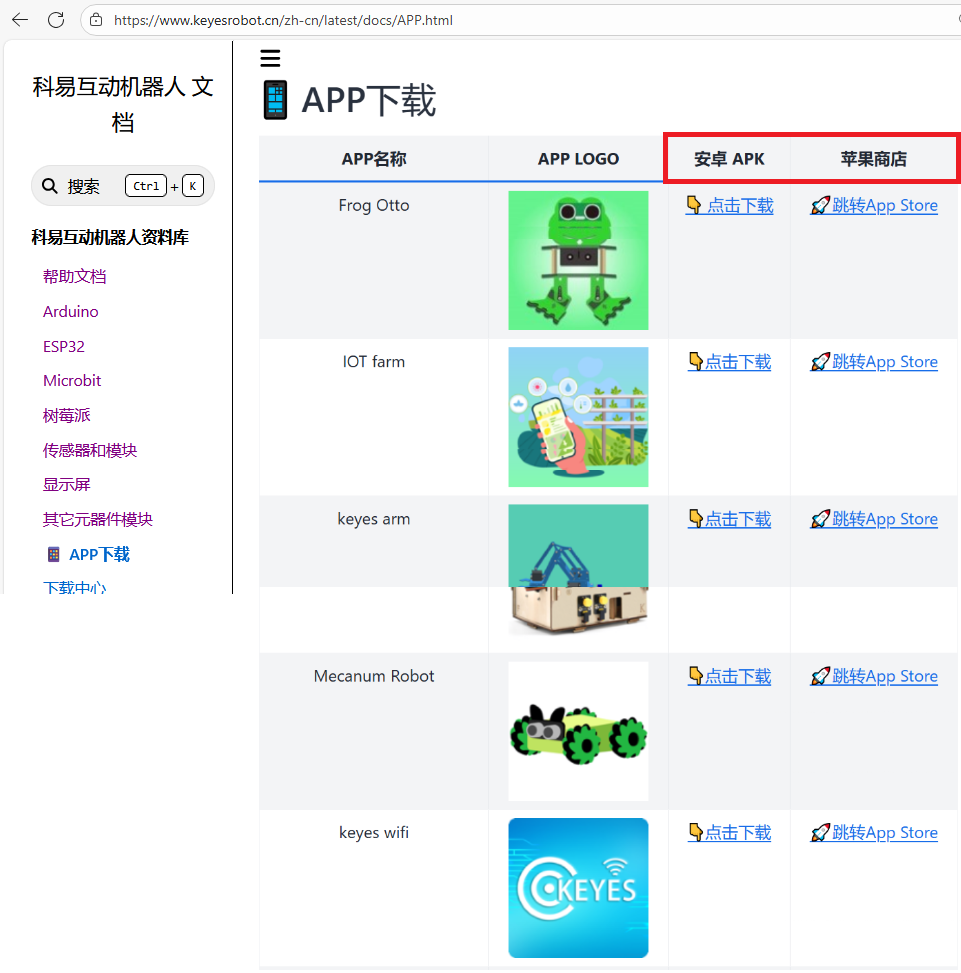Viewport: 961px width, 973px height.
Task: Open 显示屏 in the sidebar
Action: tap(66, 484)
